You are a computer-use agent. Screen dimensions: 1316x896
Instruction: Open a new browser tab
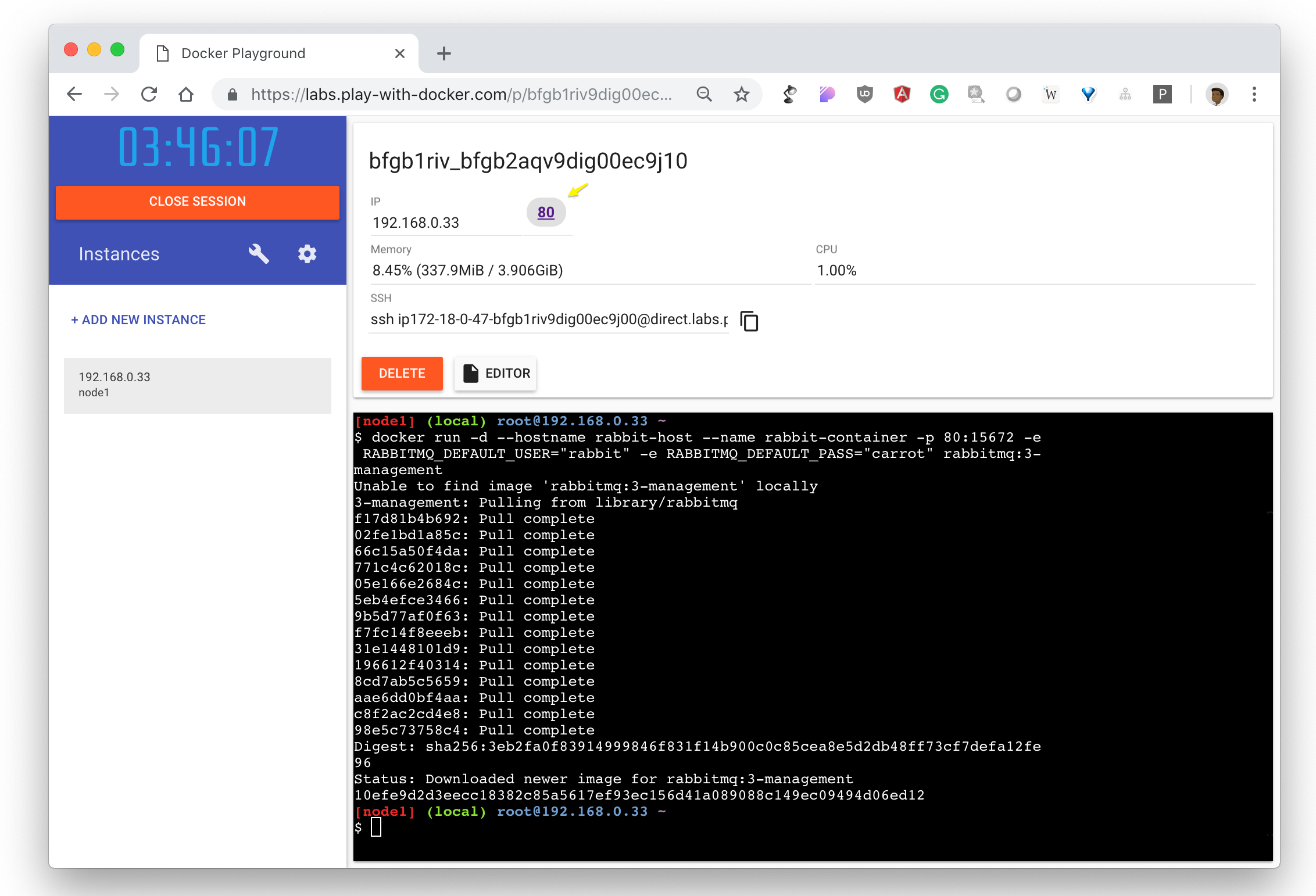[x=444, y=53]
